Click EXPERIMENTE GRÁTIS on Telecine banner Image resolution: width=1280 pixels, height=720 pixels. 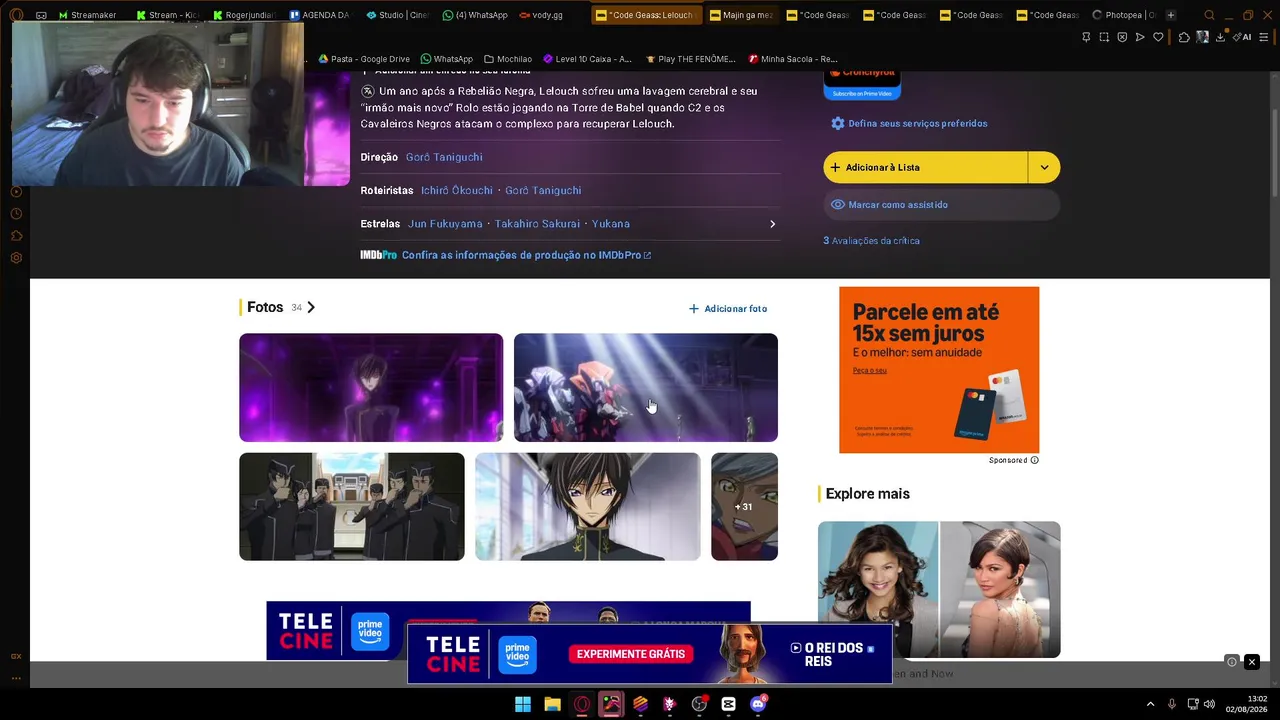(x=631, y=654)
